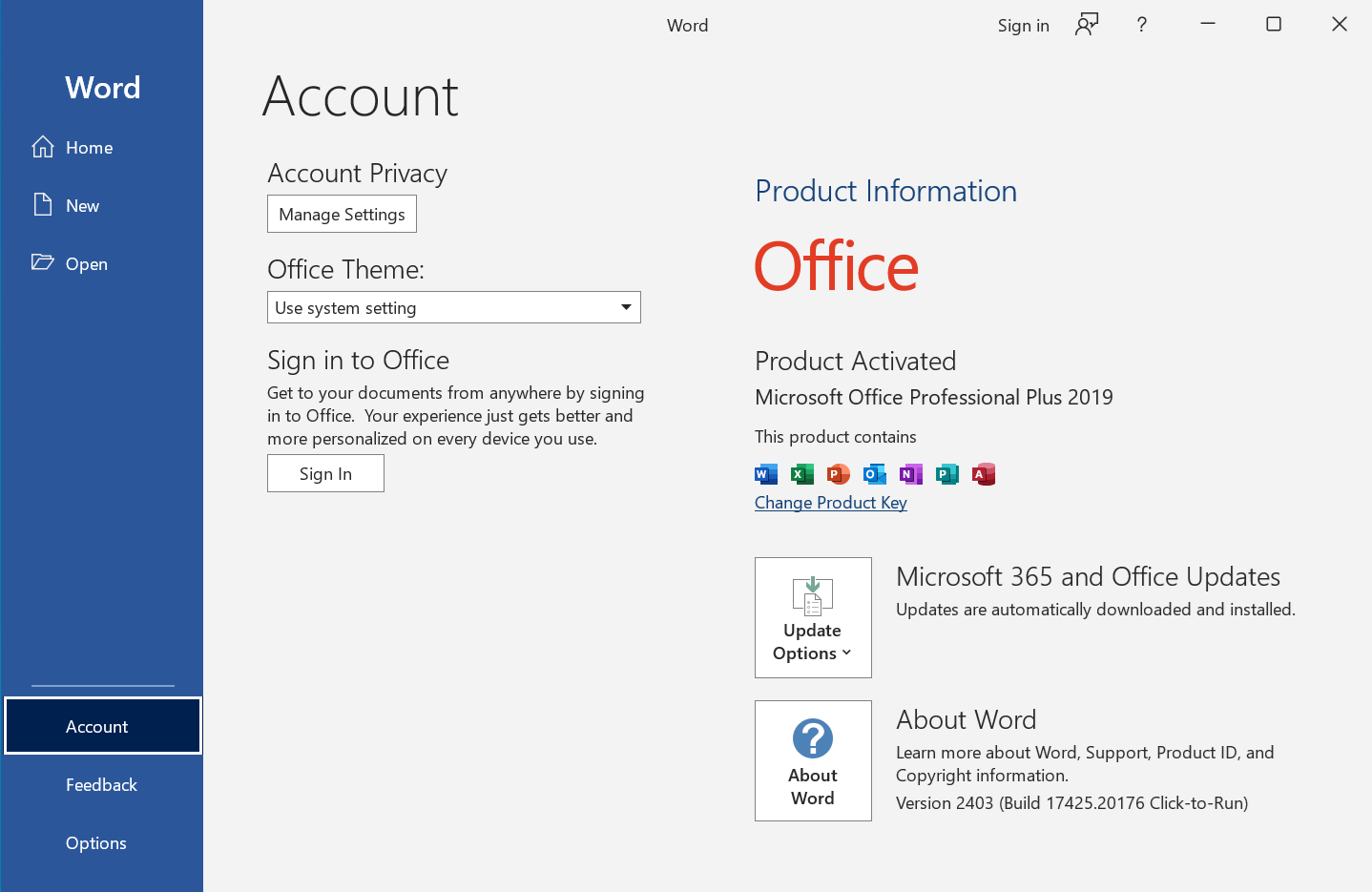
Task: Click the Manage Settings button
Action: tap(342, 214)
